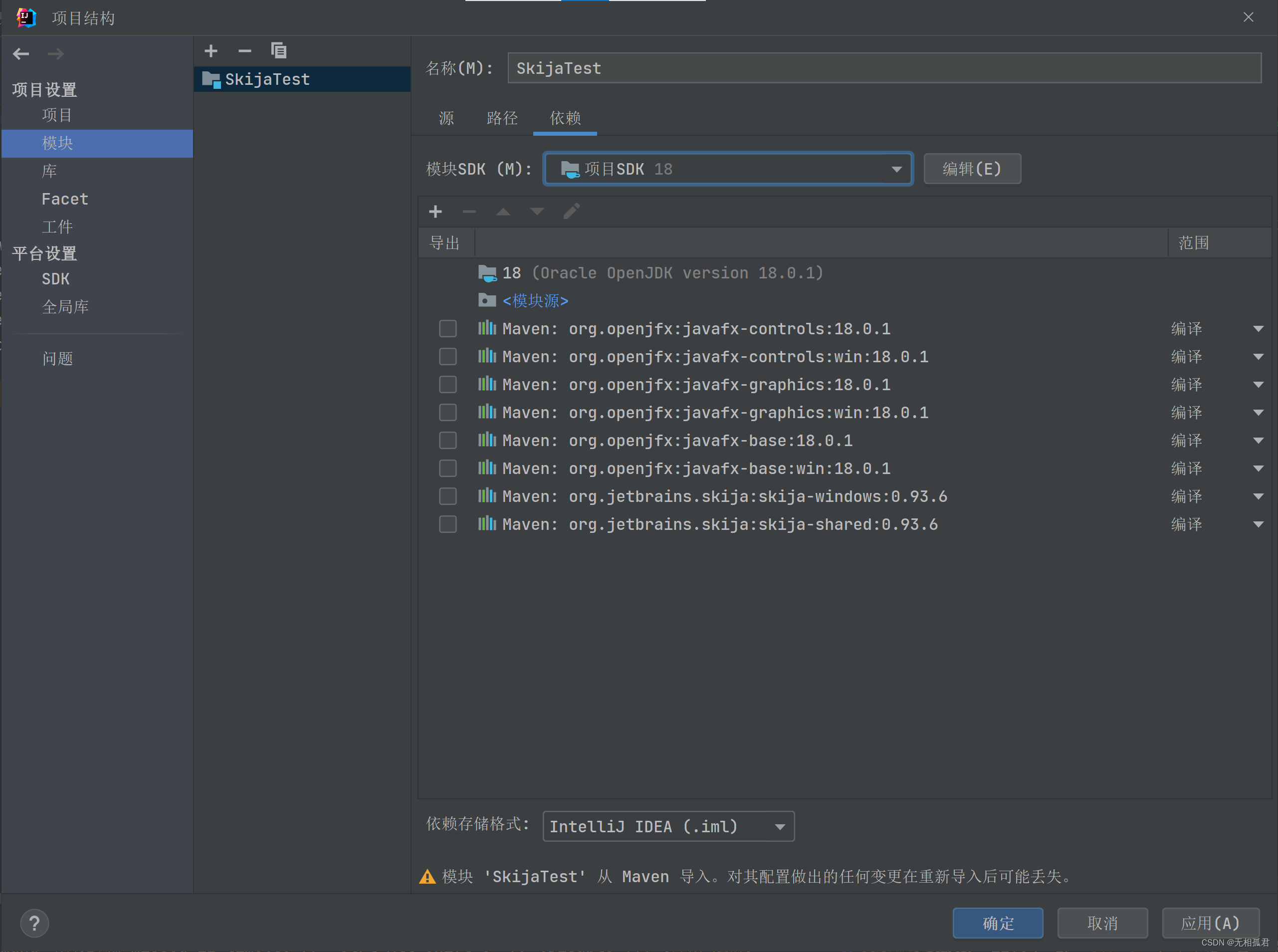The width and height of the screenshot is (1278, 952).
Task: Open scope dropdown for skija-windows:0.93.6
Action: [x=1258, y=497]
